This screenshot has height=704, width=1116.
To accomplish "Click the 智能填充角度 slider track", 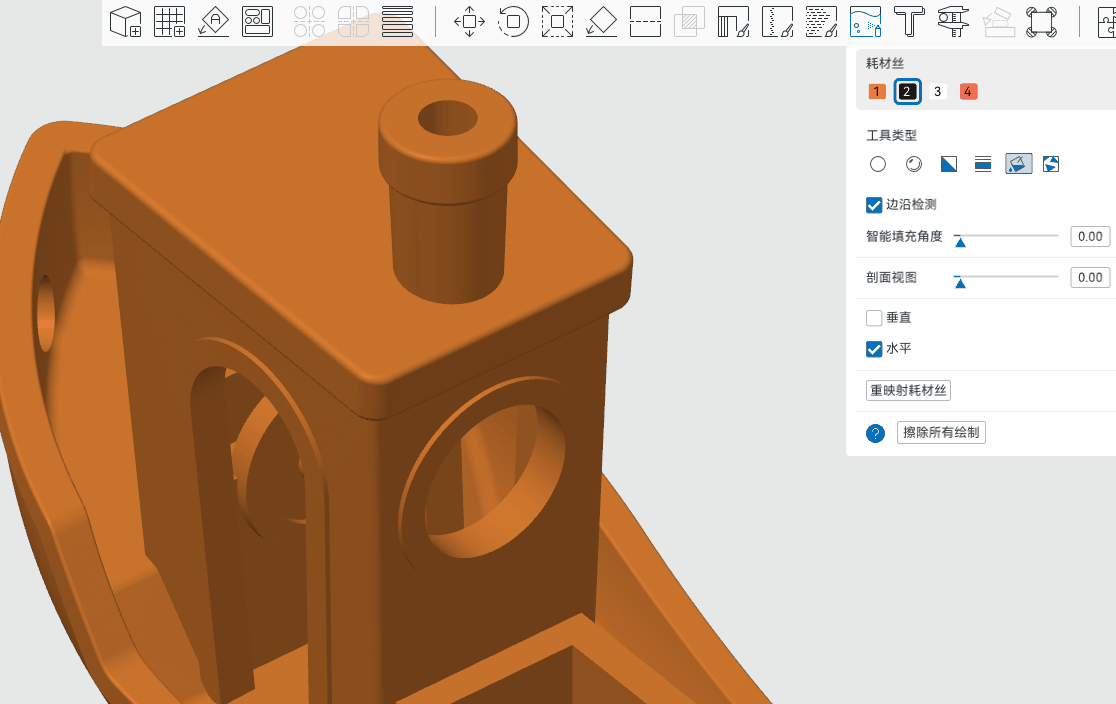I will point(1006,236).
